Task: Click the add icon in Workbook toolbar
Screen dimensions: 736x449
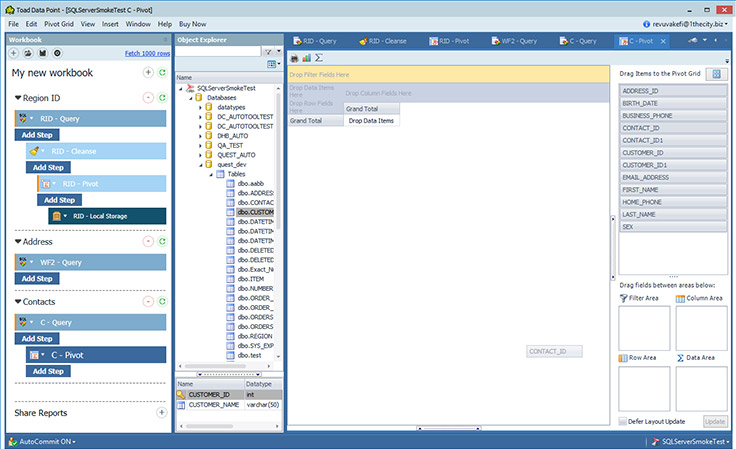Action: pyautogui.click(x=14, y=53)
